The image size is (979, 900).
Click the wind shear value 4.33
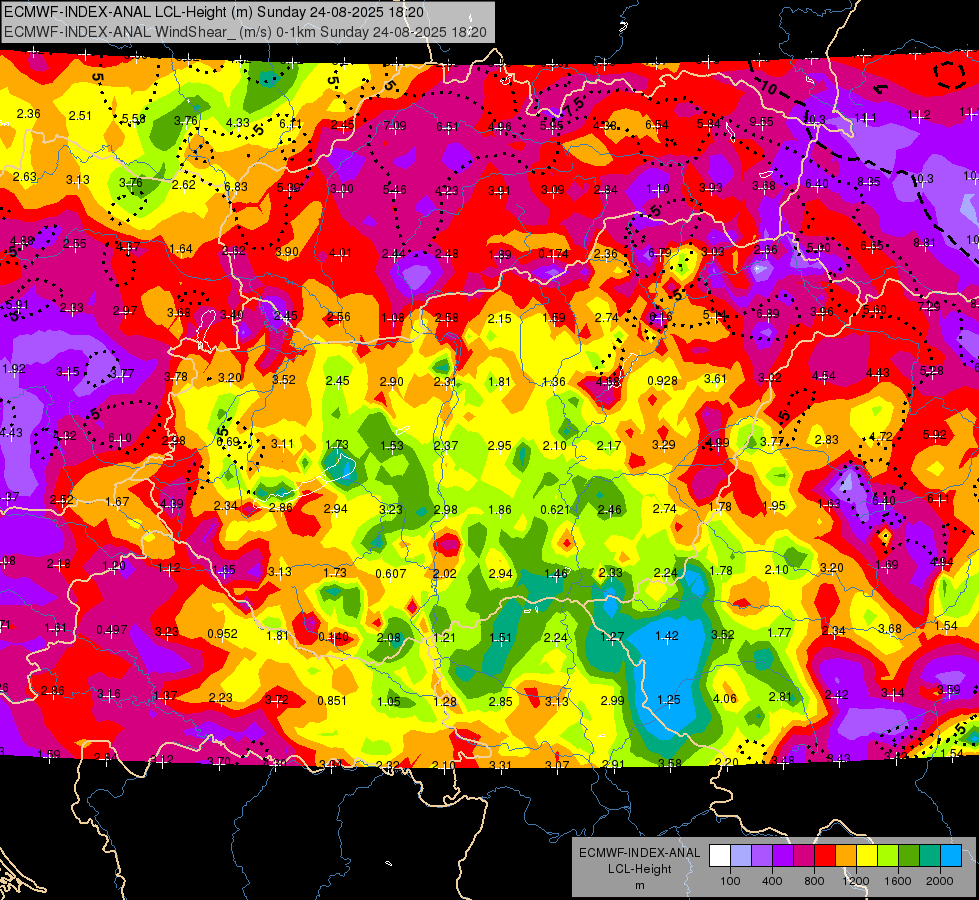238,123
